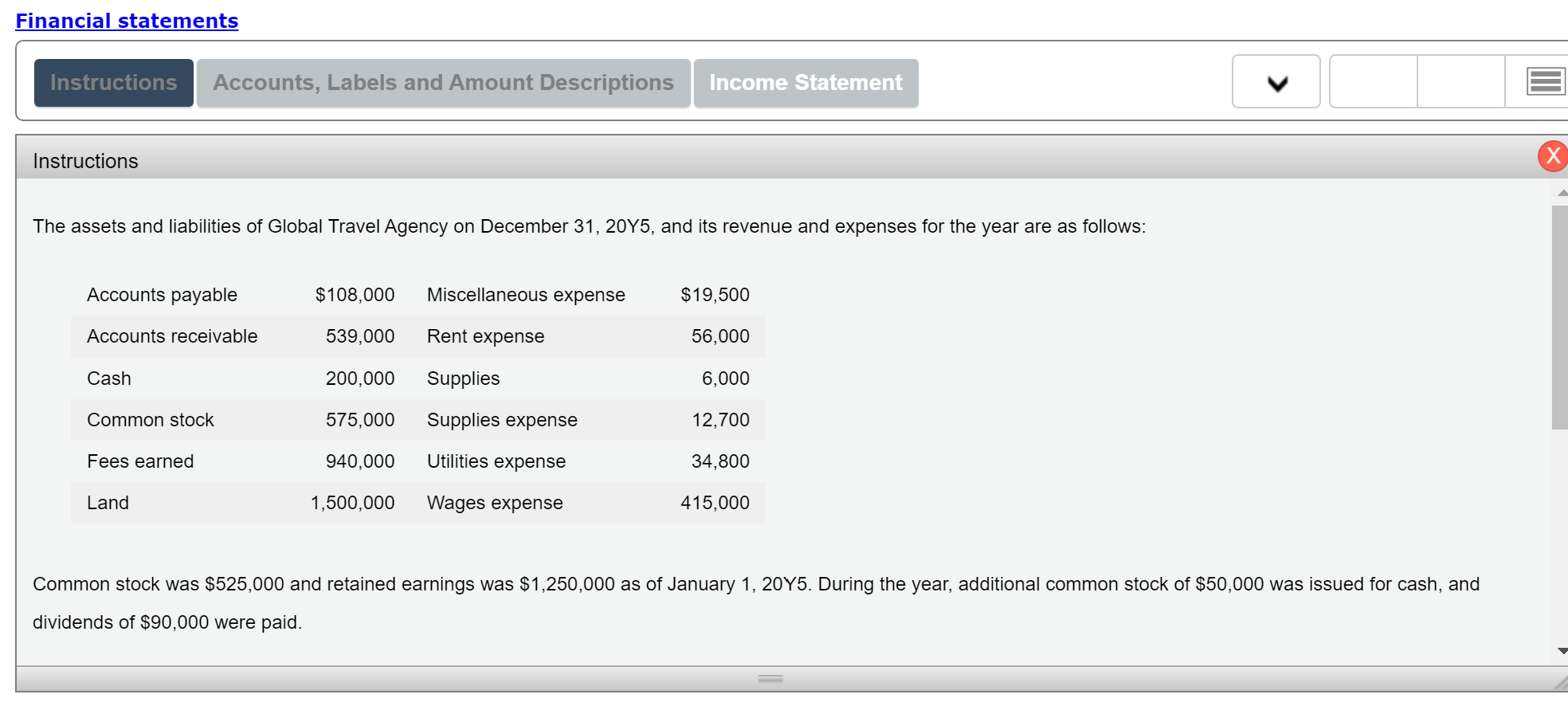Switch to the Income Statement tab
Viewport: 1568px width, 706px height.
point(805,82)
